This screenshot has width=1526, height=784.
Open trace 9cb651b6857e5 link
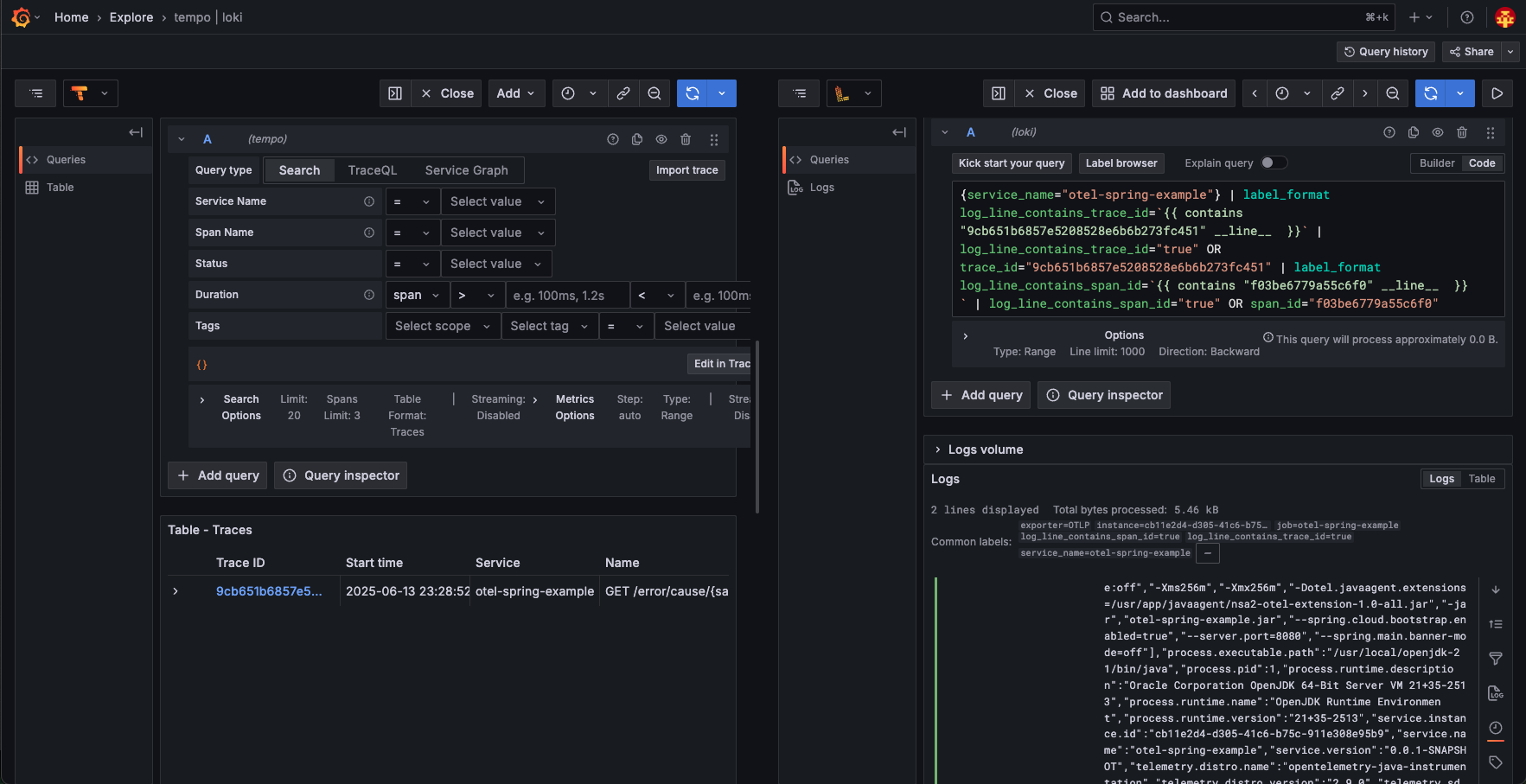coord(269,591)
